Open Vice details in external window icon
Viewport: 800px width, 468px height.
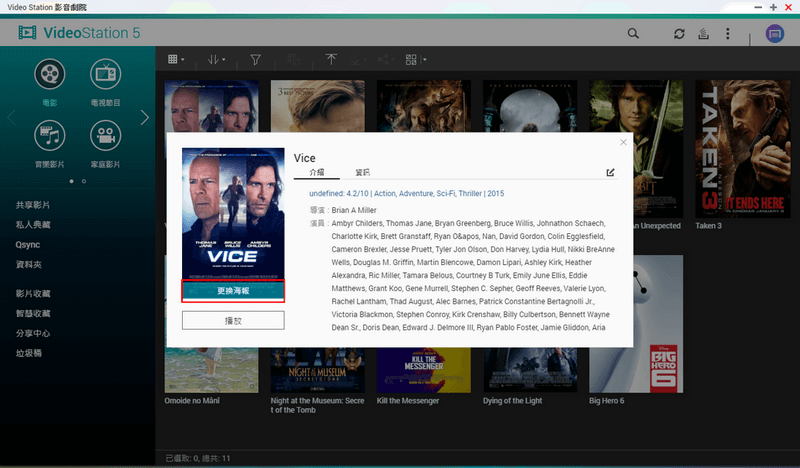(x=610, y=173)
